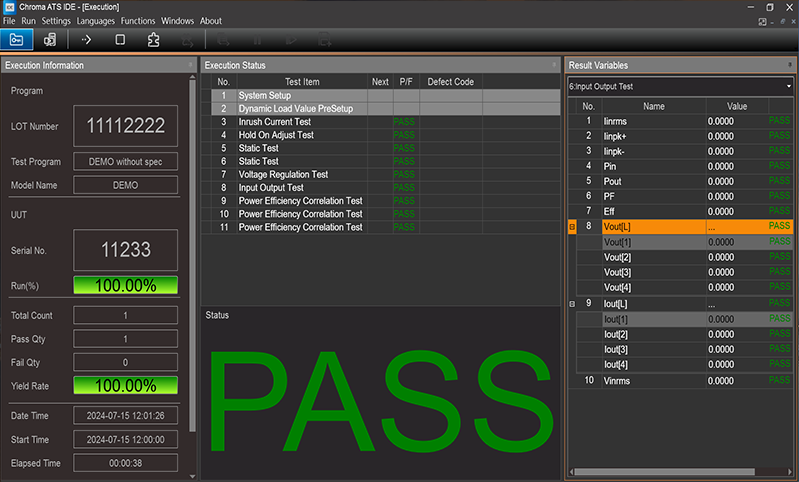Open the Settings menu
This screenshot has height=482, width=799.
coord(56,21)
